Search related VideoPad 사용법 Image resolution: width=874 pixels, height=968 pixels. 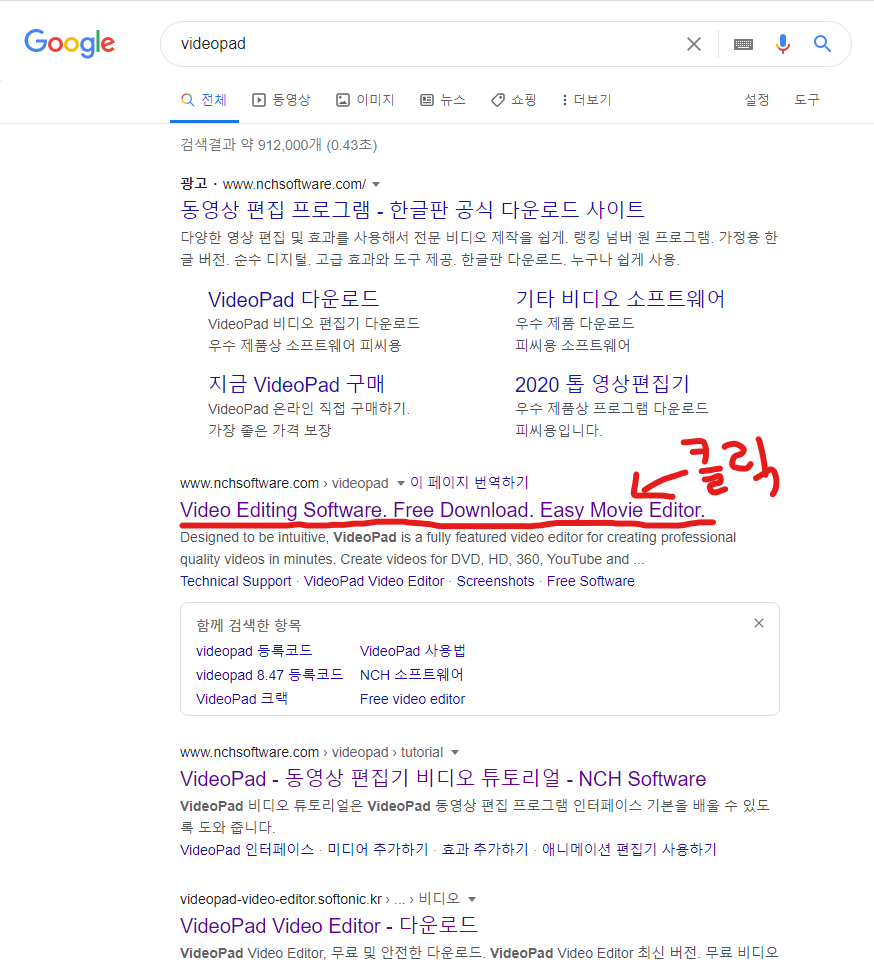pos(412,651)
